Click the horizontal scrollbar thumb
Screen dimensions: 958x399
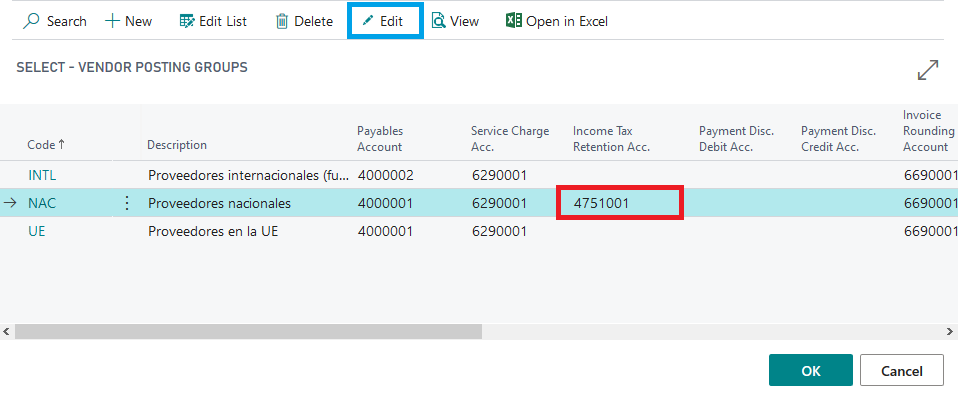pos(248,331)
